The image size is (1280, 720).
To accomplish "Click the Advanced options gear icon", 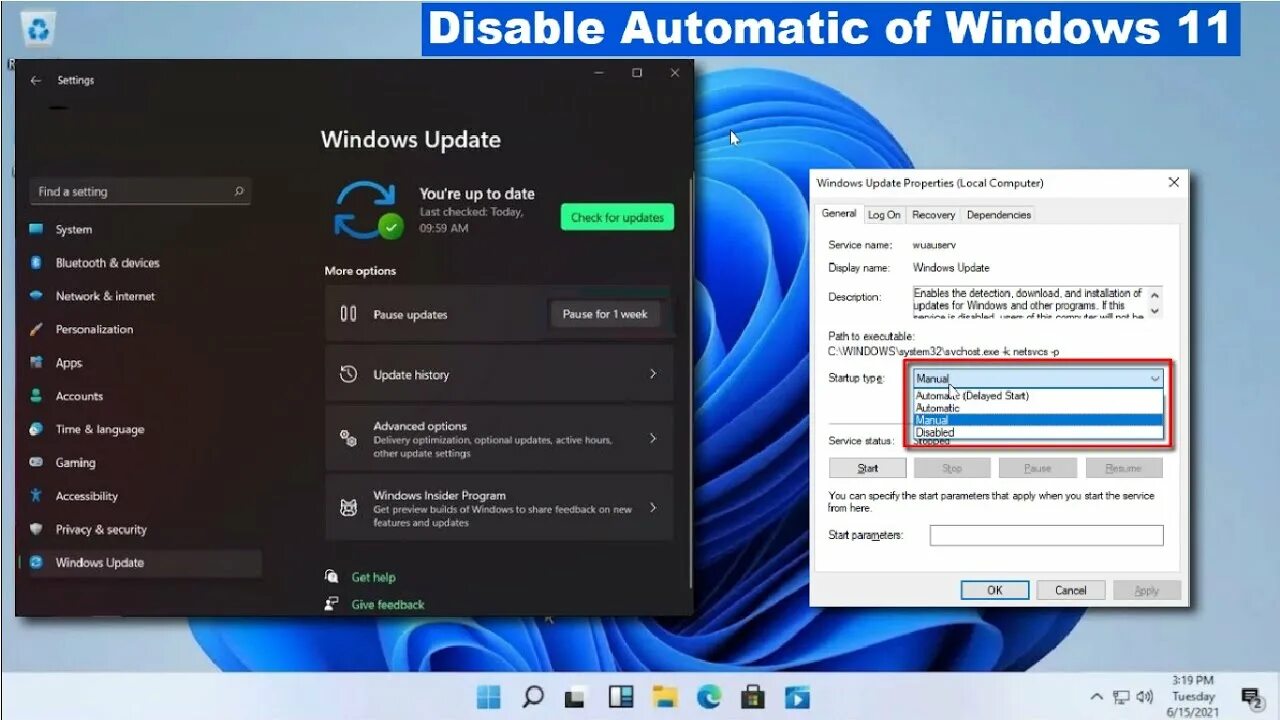I will (x=348, y=438).
